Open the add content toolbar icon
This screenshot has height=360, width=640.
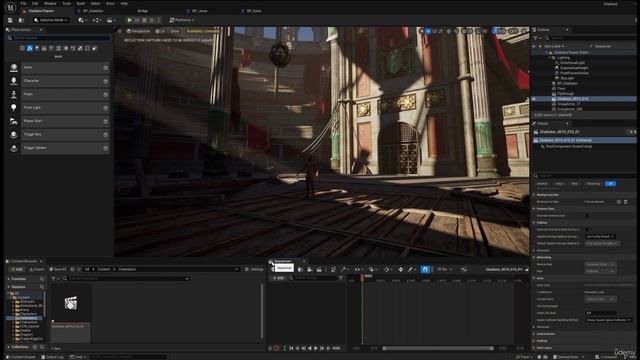point(82,20)
